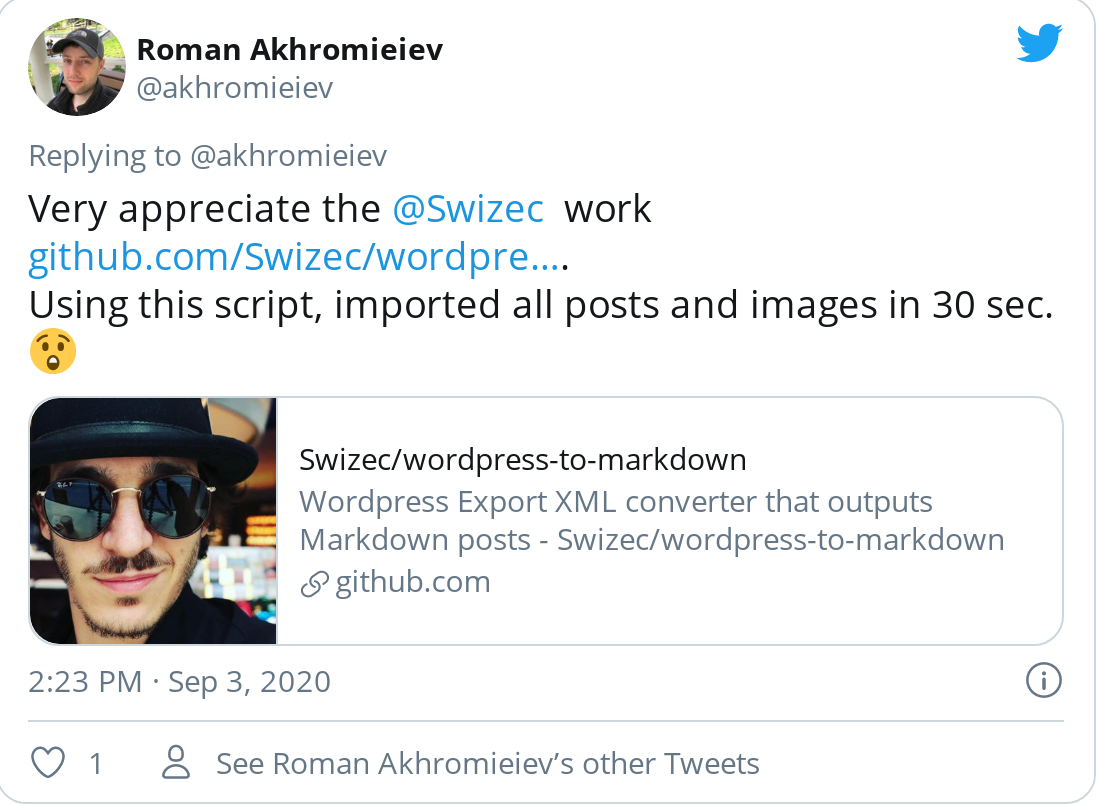Click the Twitter bird logo
The height and width of the screenshot is (804, 1096).
(x=1040, y=43)
